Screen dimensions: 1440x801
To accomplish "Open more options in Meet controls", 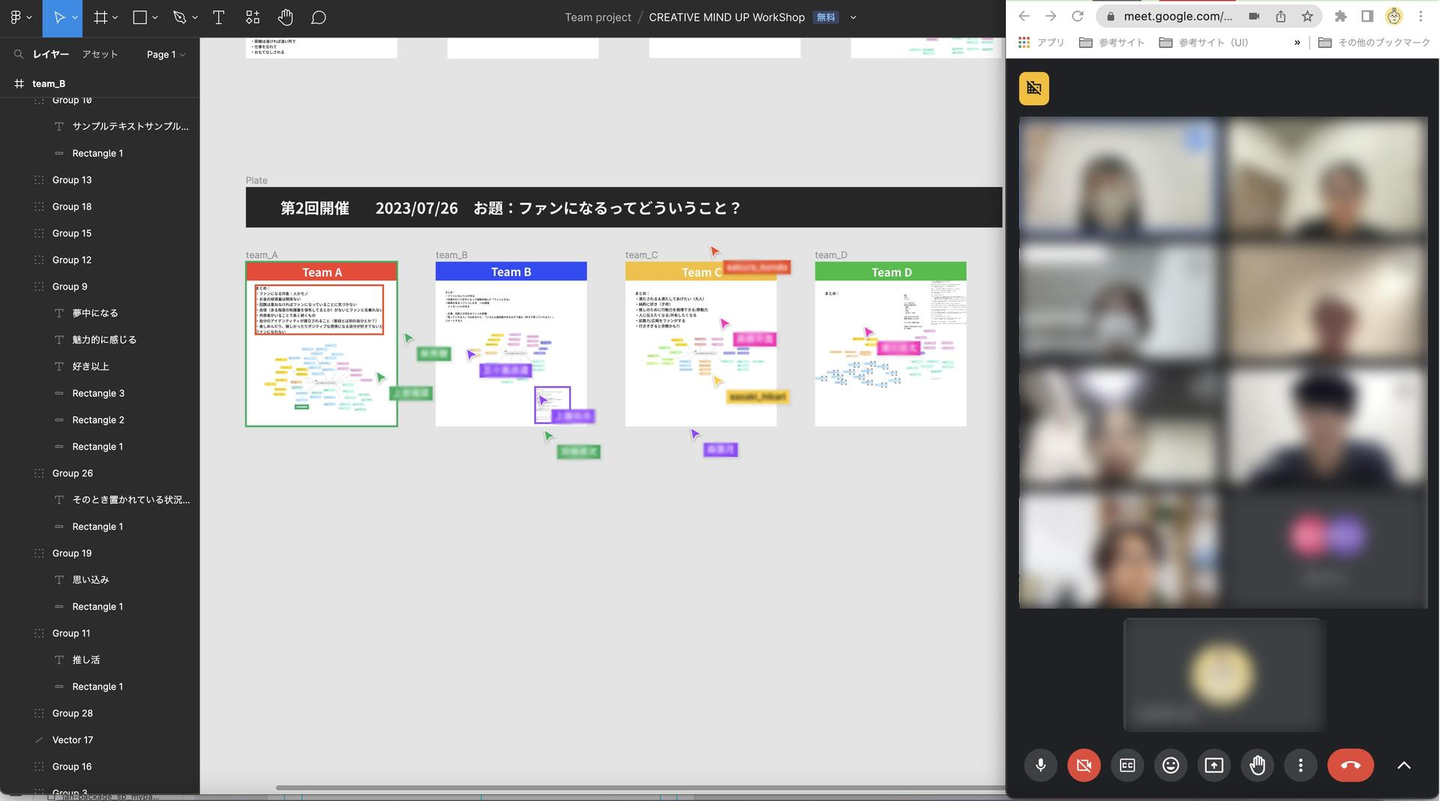I will click(x=1300, y=765).
